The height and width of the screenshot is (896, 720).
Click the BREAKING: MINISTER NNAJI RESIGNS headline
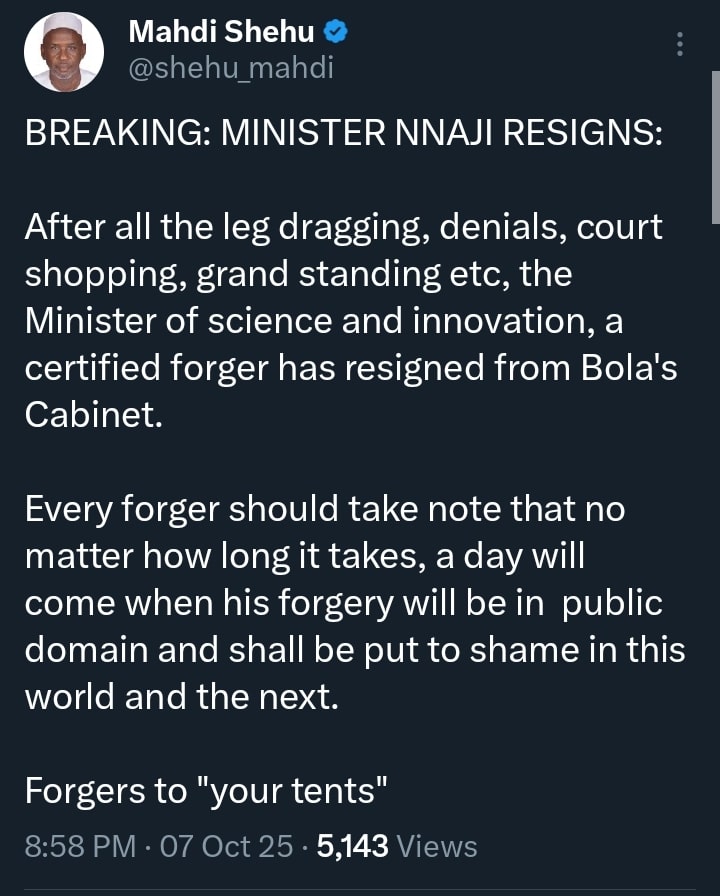click(x=342, y=137)
